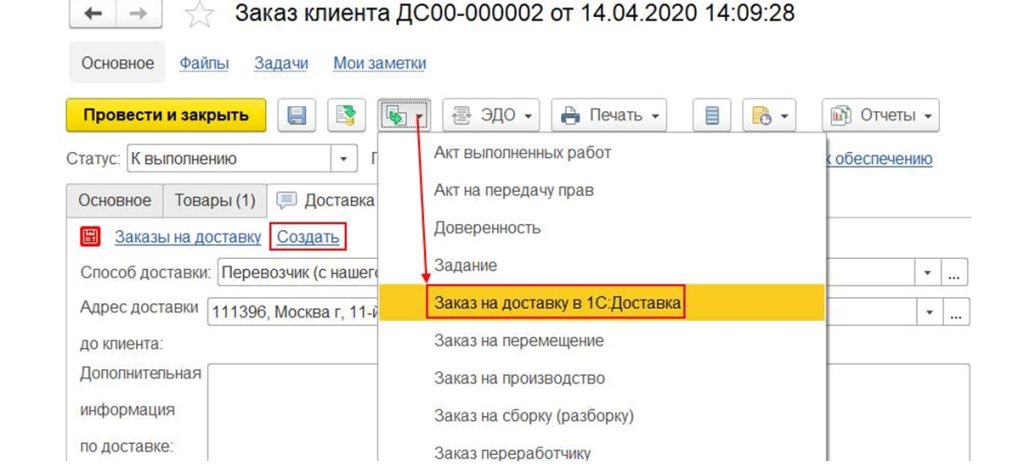This screenshot has width=1024, height=472.
Task: Open the Статус combo box arrow
Action: pos(345,159)
